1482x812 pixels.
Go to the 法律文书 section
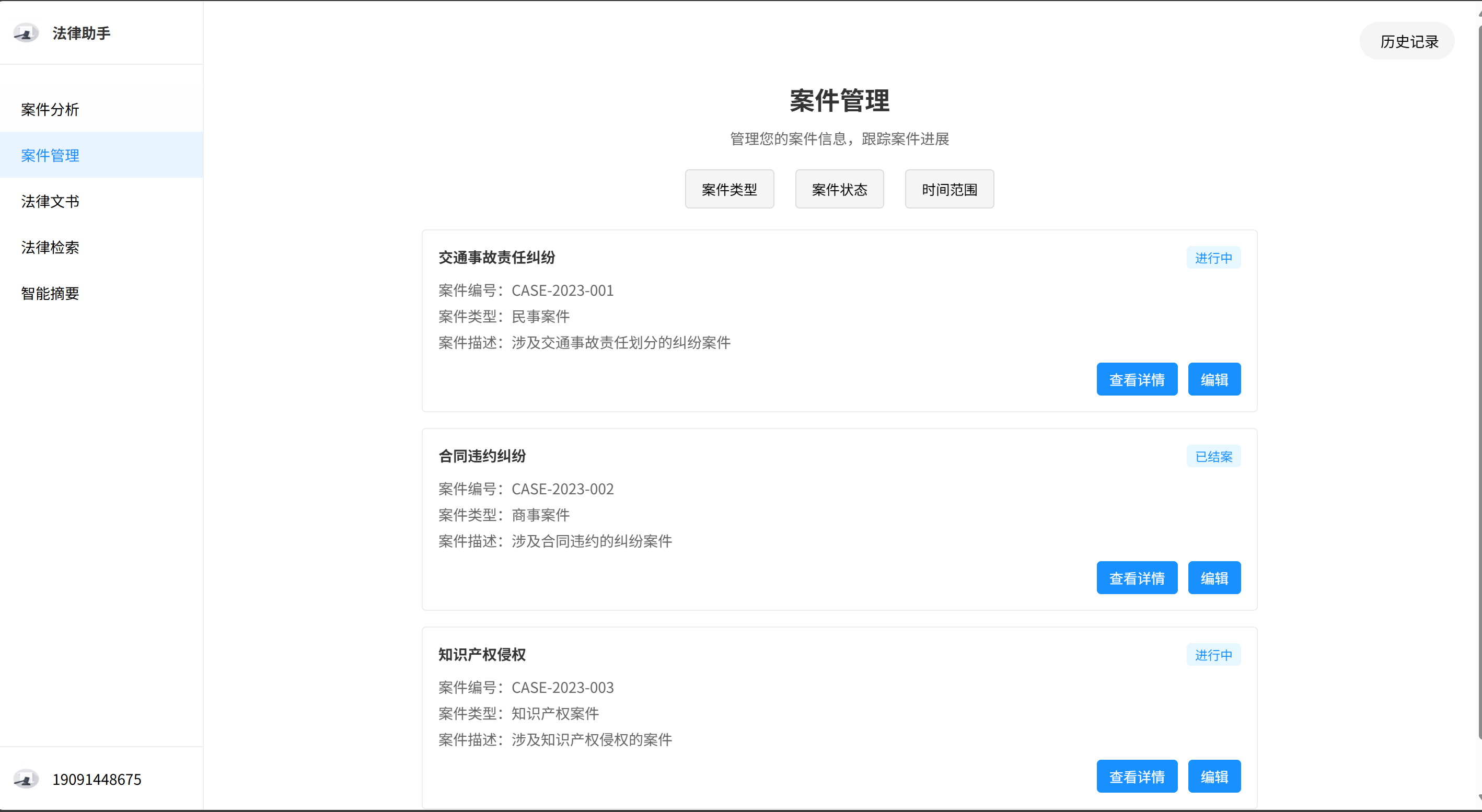pos(50,201)
